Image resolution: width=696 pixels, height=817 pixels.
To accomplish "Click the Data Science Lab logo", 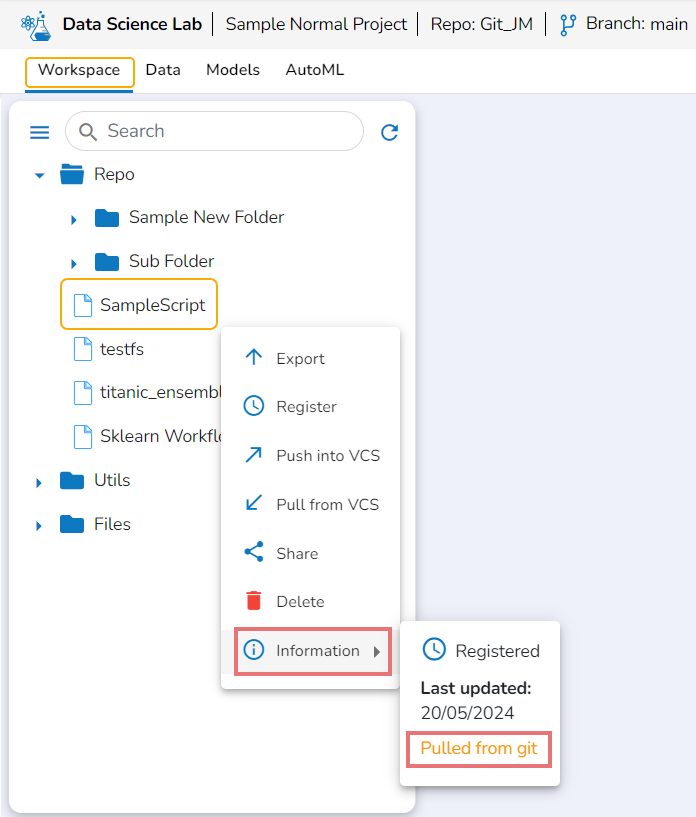I will point(35,24).
